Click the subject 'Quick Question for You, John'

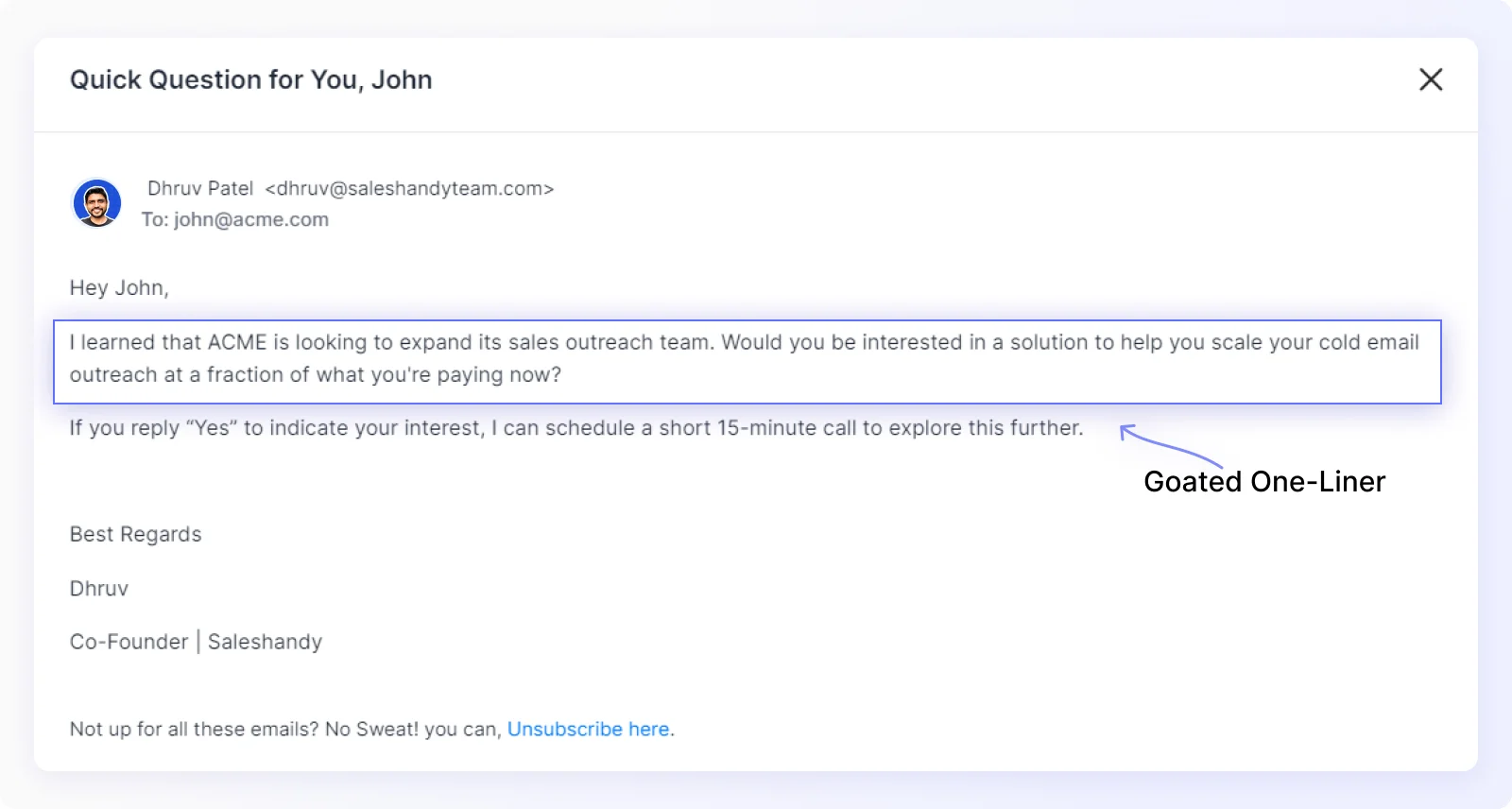[251, 79]
